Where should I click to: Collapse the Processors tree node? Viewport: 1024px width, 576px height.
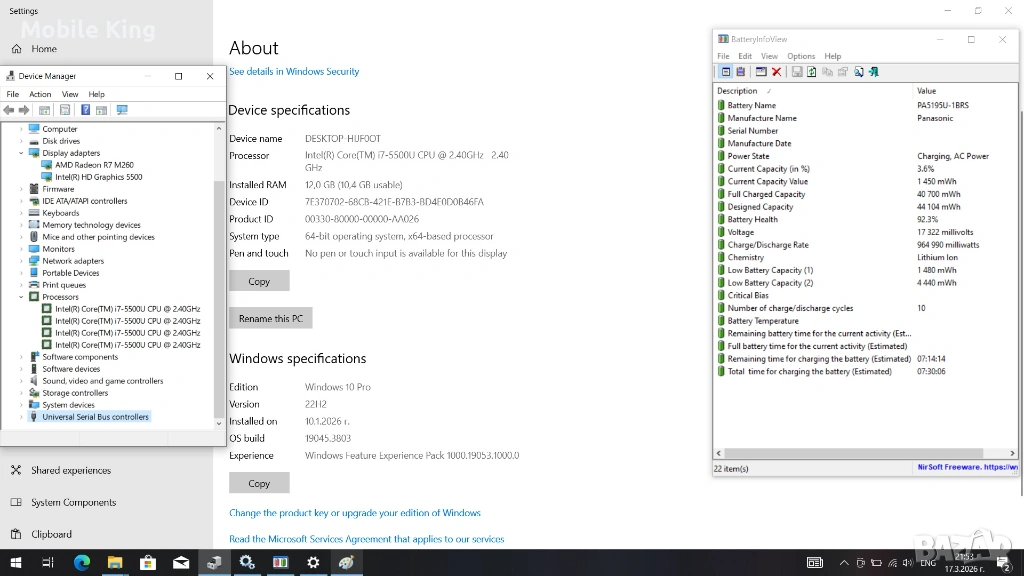[21, 297]
